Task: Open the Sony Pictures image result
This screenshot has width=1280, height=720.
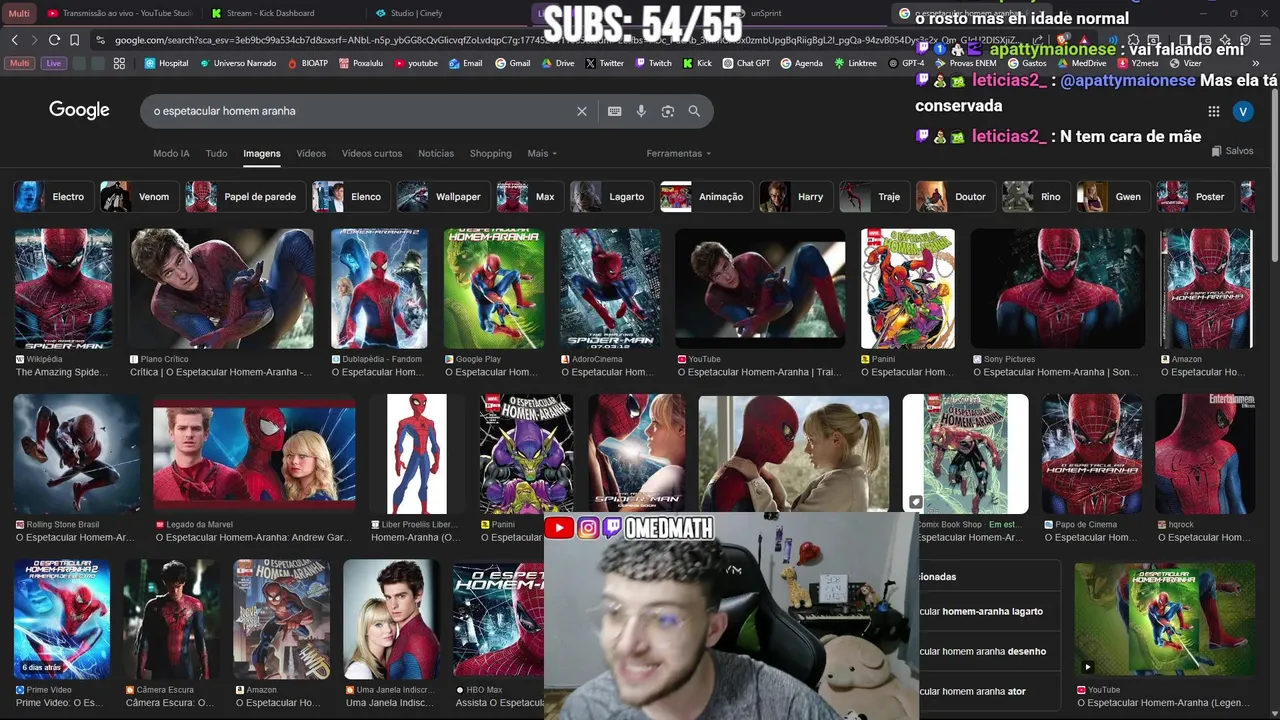Action: [x=1058, y=289]
